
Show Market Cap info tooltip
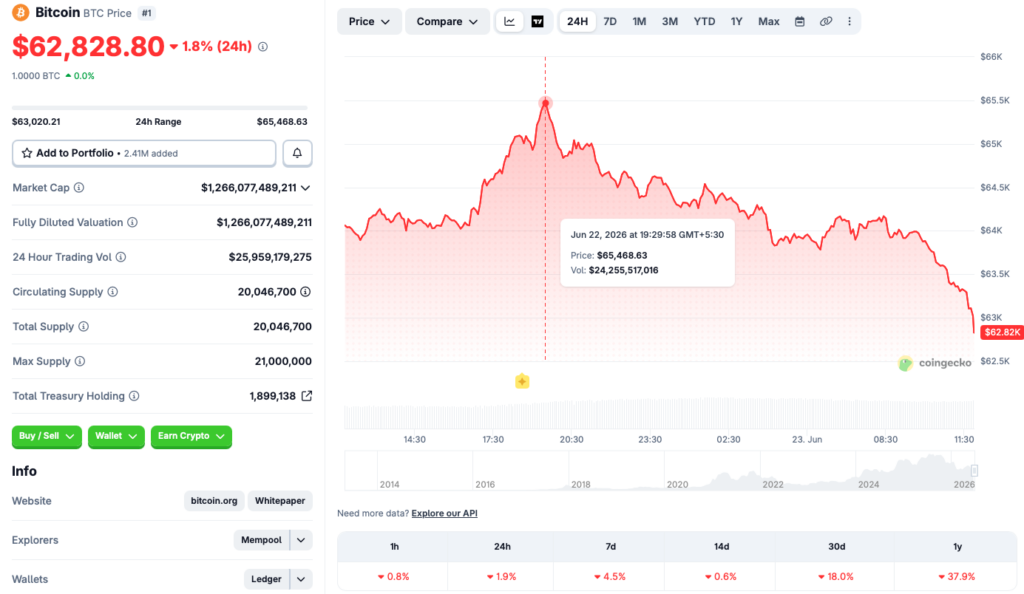(79, 188)
